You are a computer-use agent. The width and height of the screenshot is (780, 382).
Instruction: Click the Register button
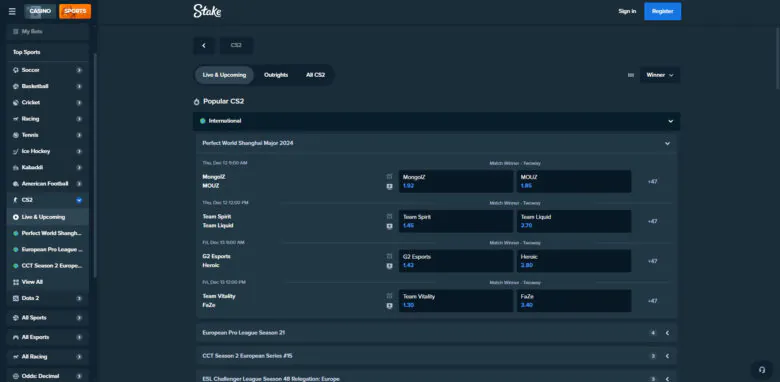(663, 11)
